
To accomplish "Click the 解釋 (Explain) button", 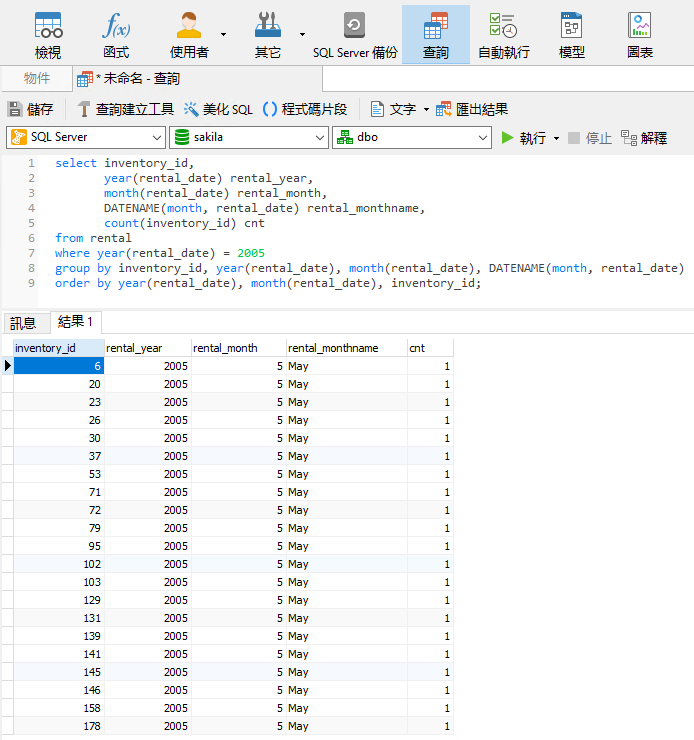I will pyautogui.click(x=643, y=138).
